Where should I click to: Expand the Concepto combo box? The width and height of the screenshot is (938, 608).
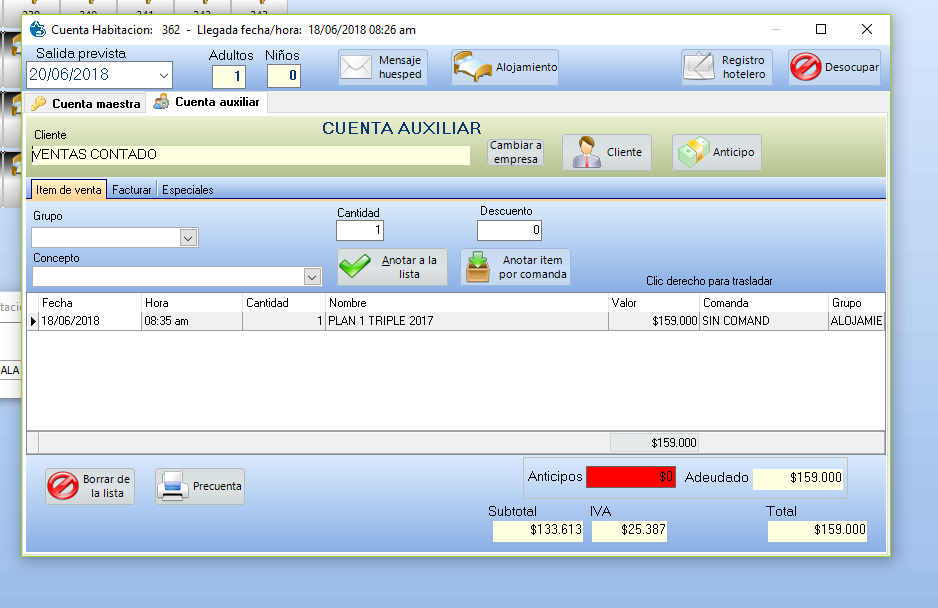312,277
